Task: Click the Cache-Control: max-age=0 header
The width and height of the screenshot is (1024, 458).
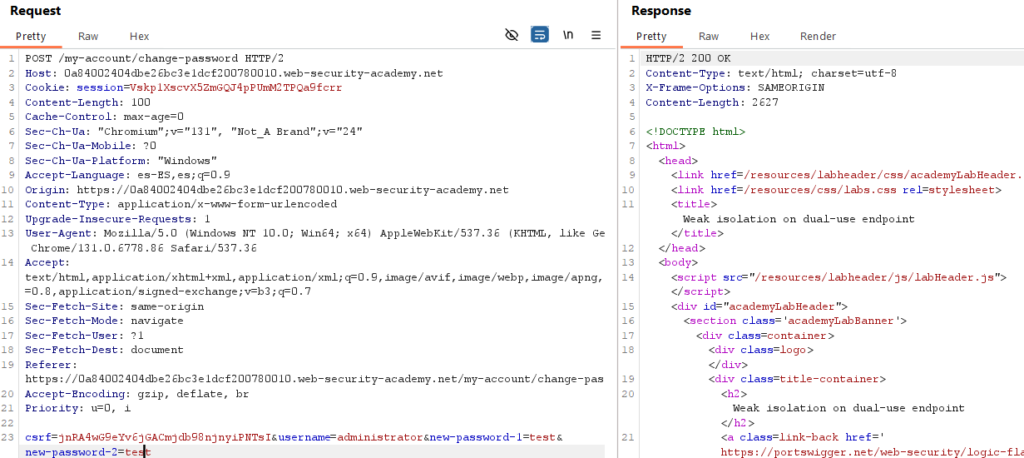Action: 104,117
